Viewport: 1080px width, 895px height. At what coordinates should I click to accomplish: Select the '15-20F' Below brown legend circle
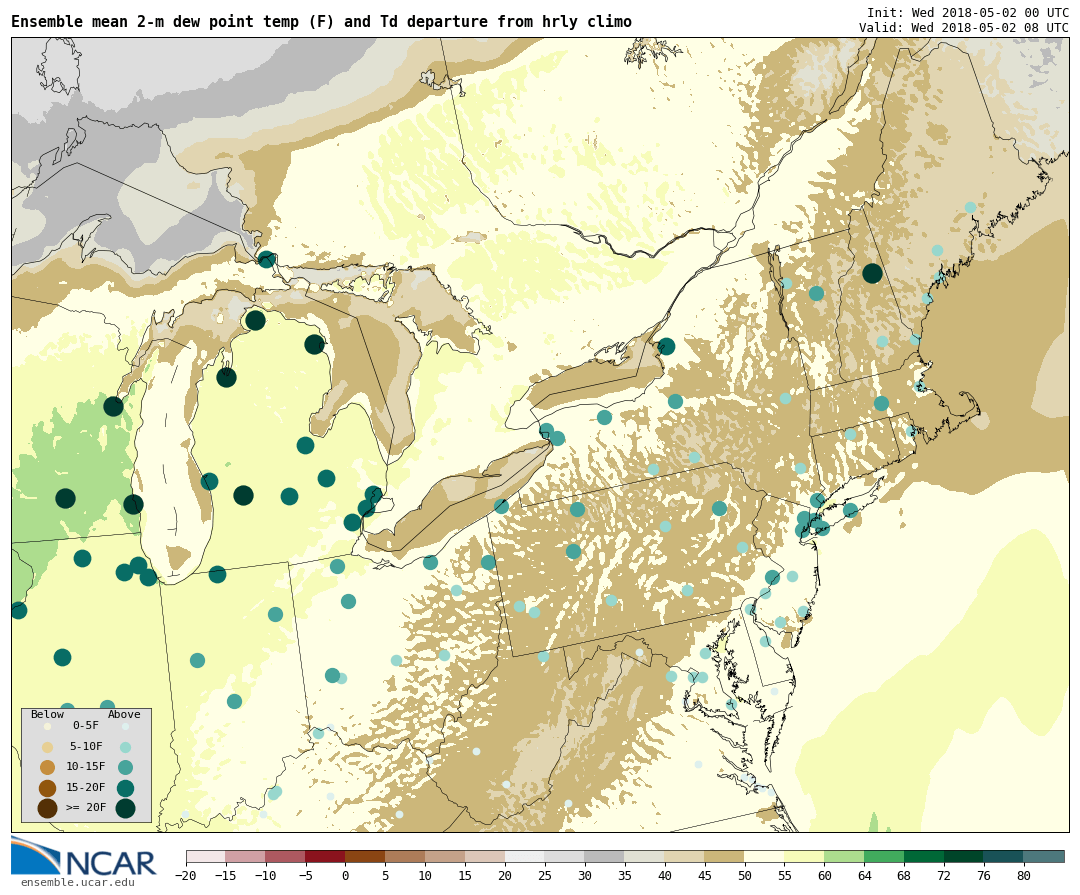click(x=47, y=788)
